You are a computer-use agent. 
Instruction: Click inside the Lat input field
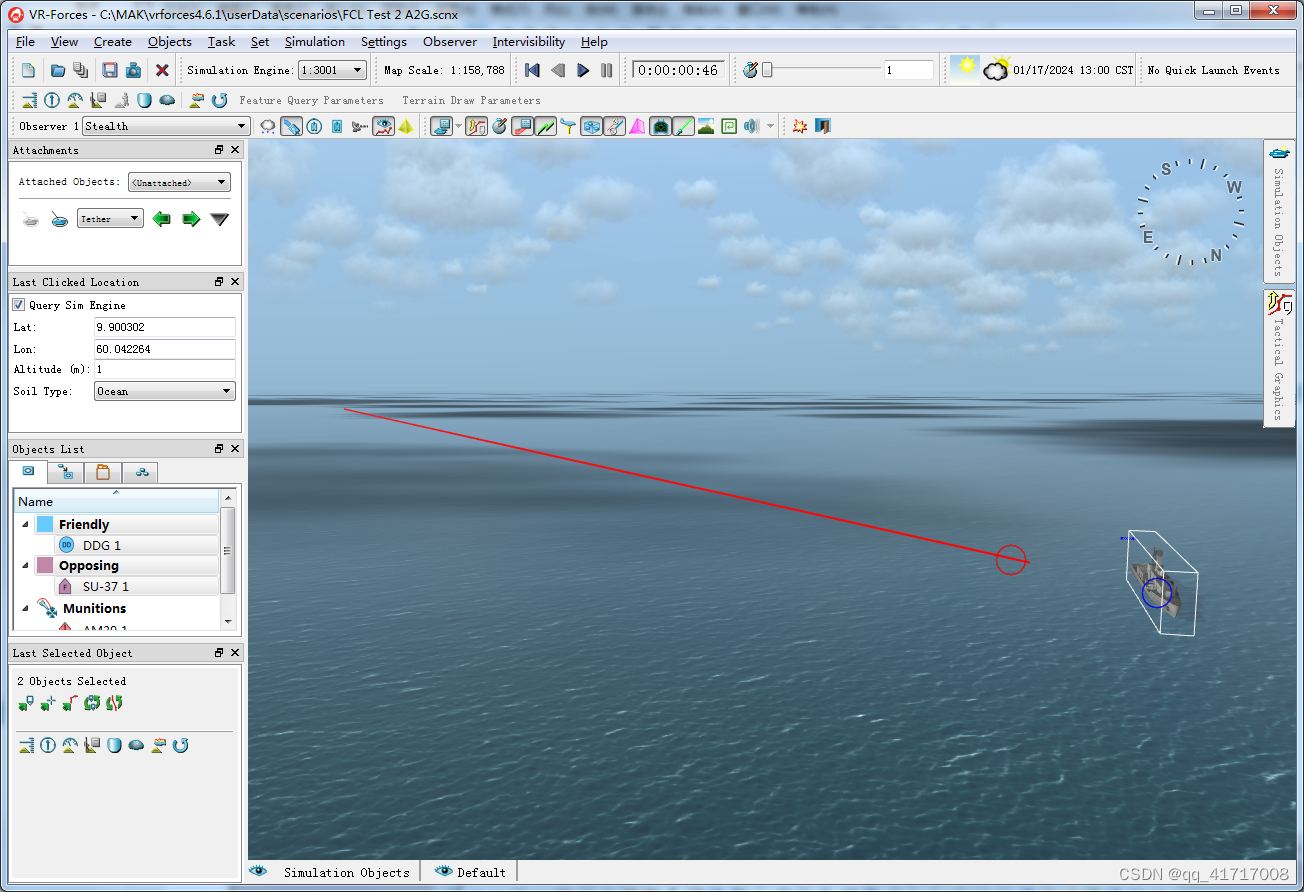click(164, 327)
